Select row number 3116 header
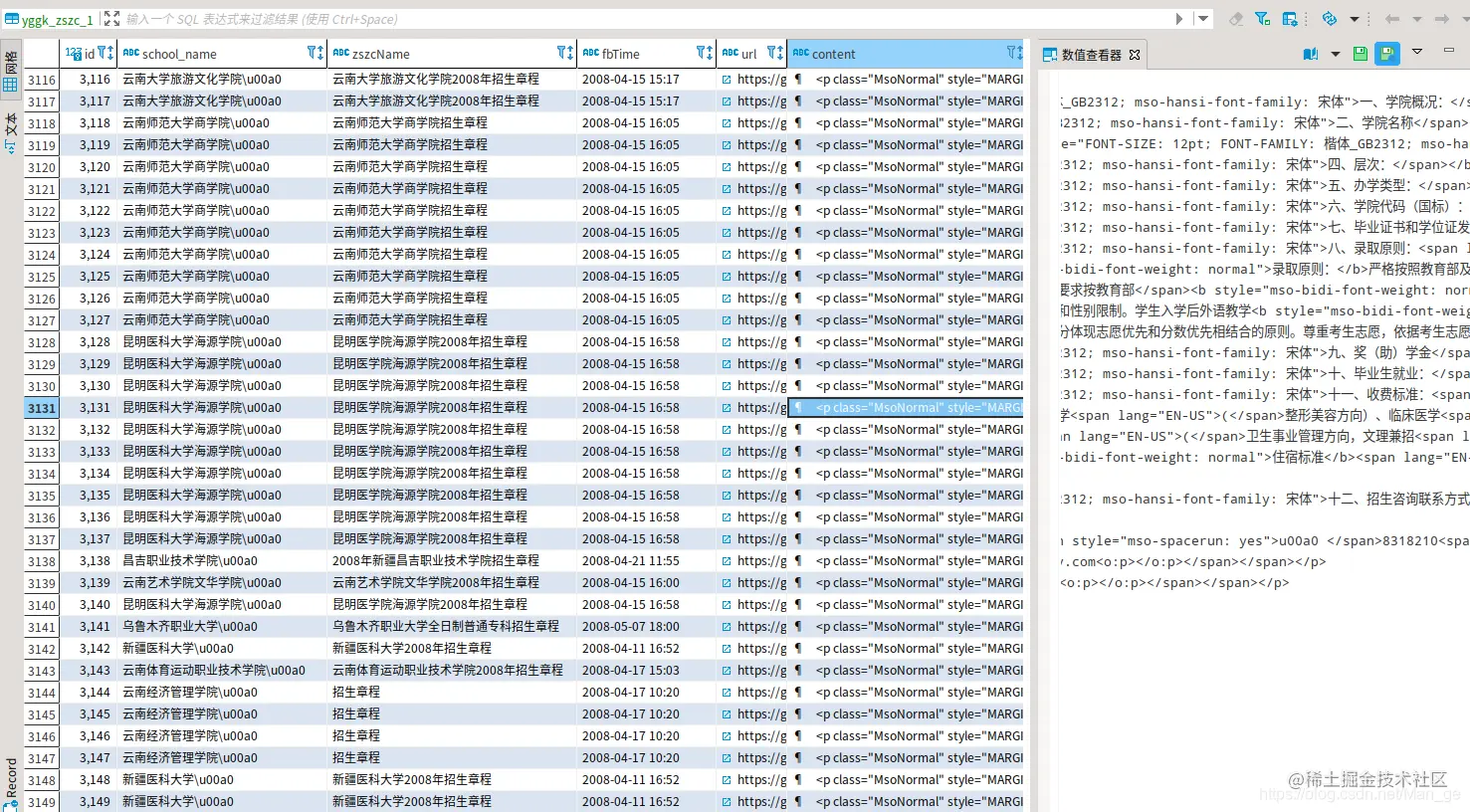The image size is (1470, 812). 42,80
